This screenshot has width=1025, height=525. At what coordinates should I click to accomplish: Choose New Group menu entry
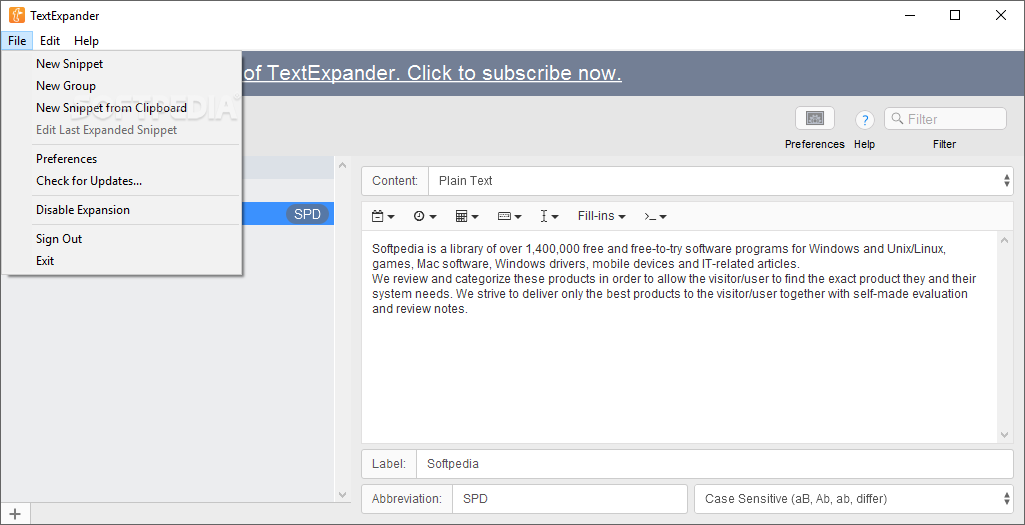pyautogui.click(x=122, y=86)
